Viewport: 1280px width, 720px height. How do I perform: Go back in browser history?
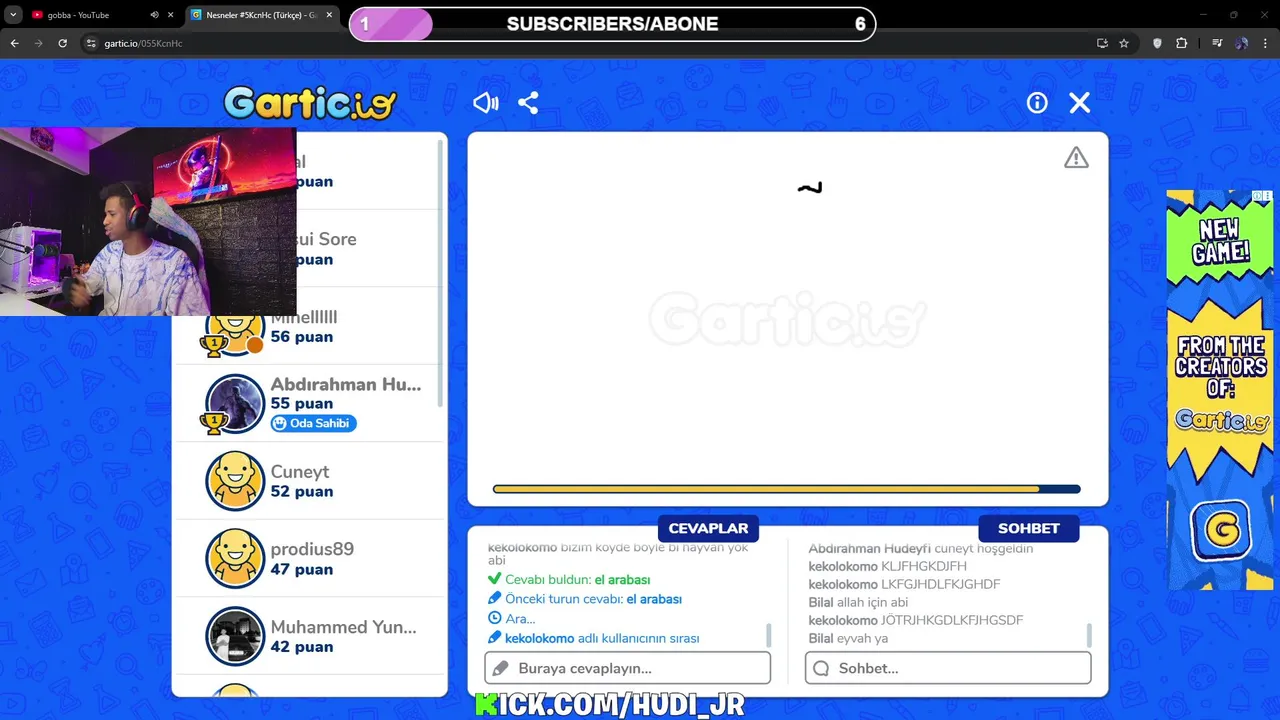click(14, 43)
